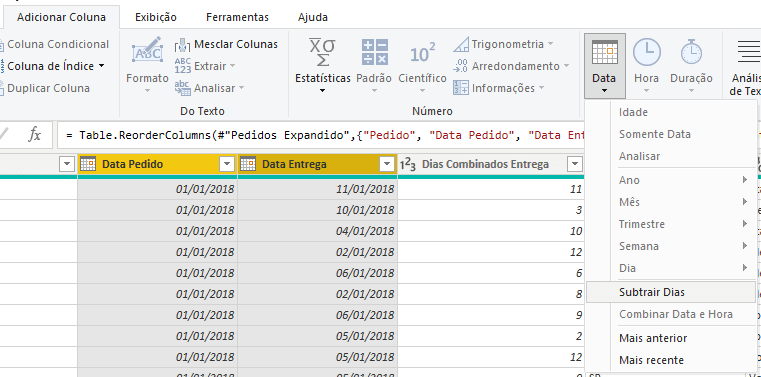Image resolution: width=761 pixels, height=377 pixels.
Task: Click the Hora clock icon
Action: pos(646,52)
